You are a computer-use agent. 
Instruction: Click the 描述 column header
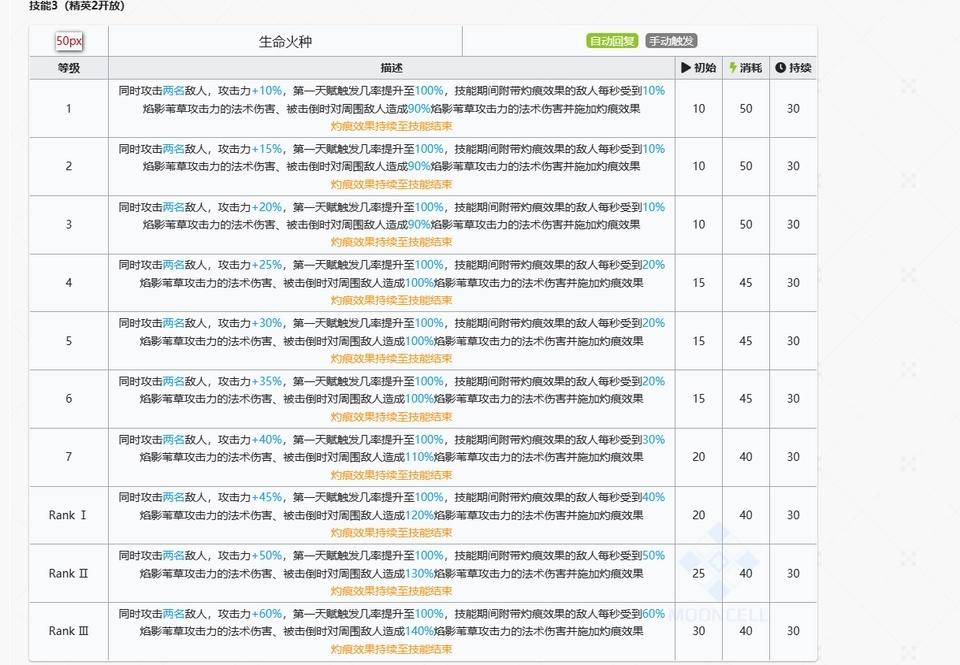391,68
